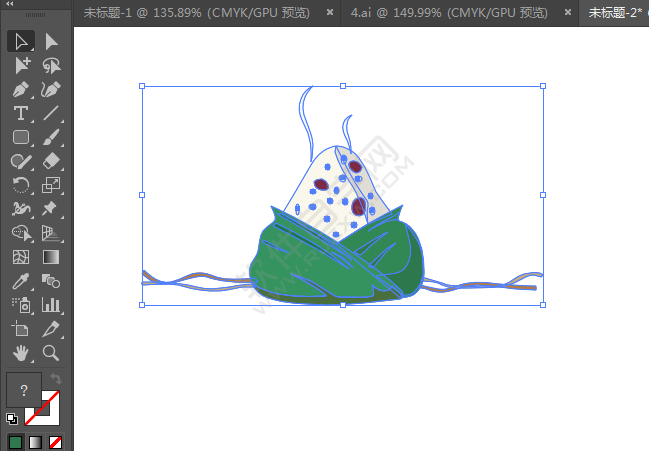Close the 未标题-1 tab

pyautogui.click(x=331, y=13)
